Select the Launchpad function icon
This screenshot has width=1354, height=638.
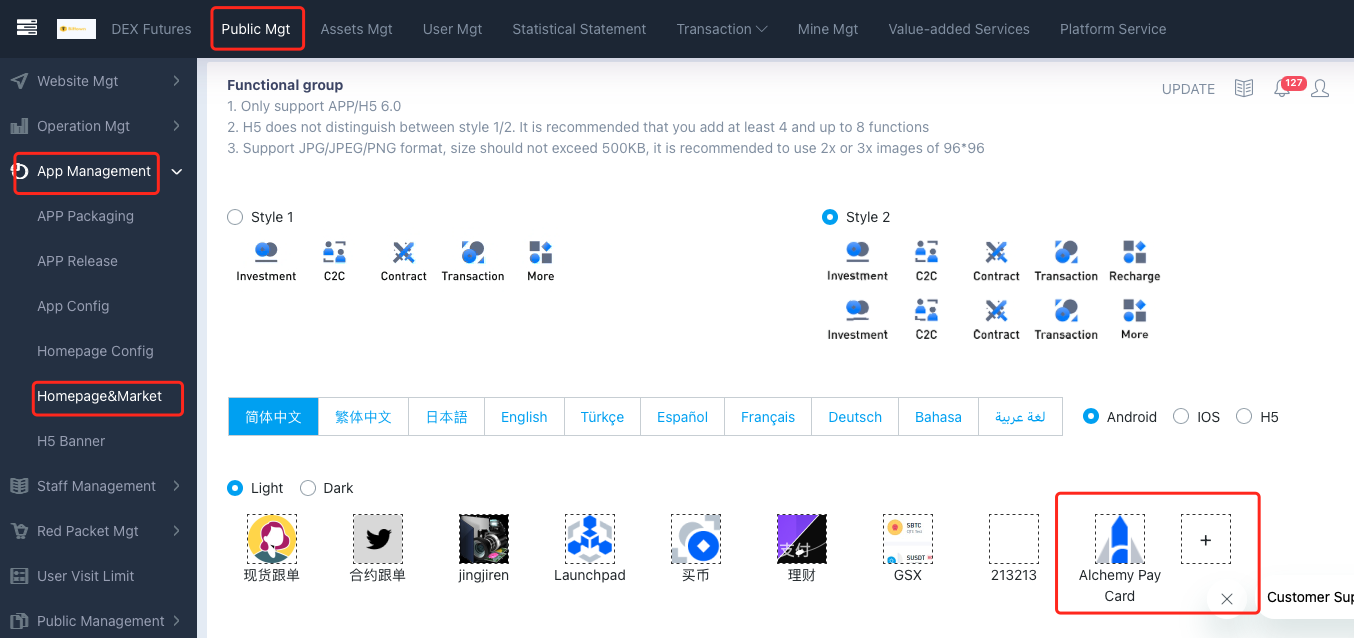pyautogui.click(x=590, y=540)
